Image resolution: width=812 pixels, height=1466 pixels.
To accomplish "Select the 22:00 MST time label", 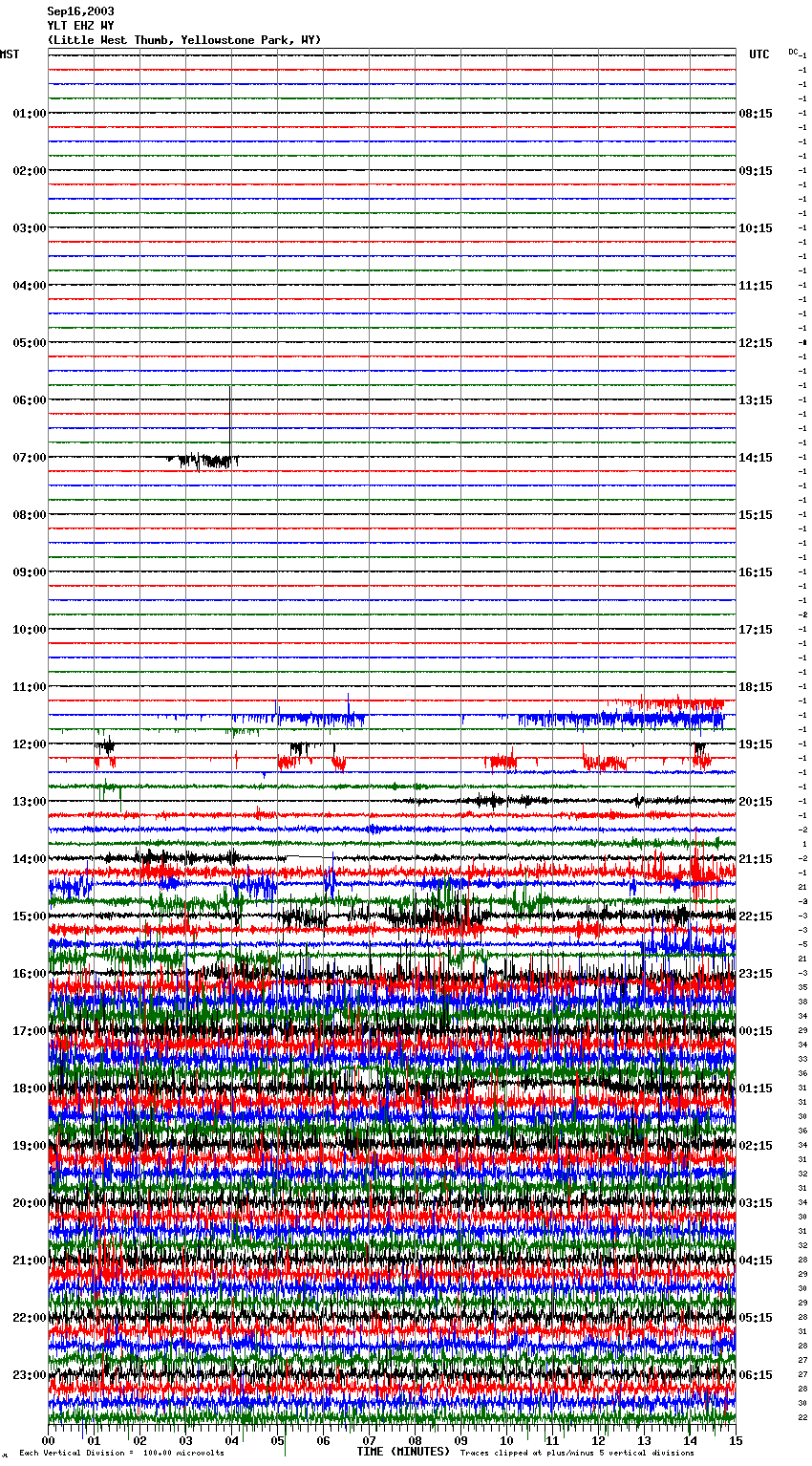I will point(30,1318).
